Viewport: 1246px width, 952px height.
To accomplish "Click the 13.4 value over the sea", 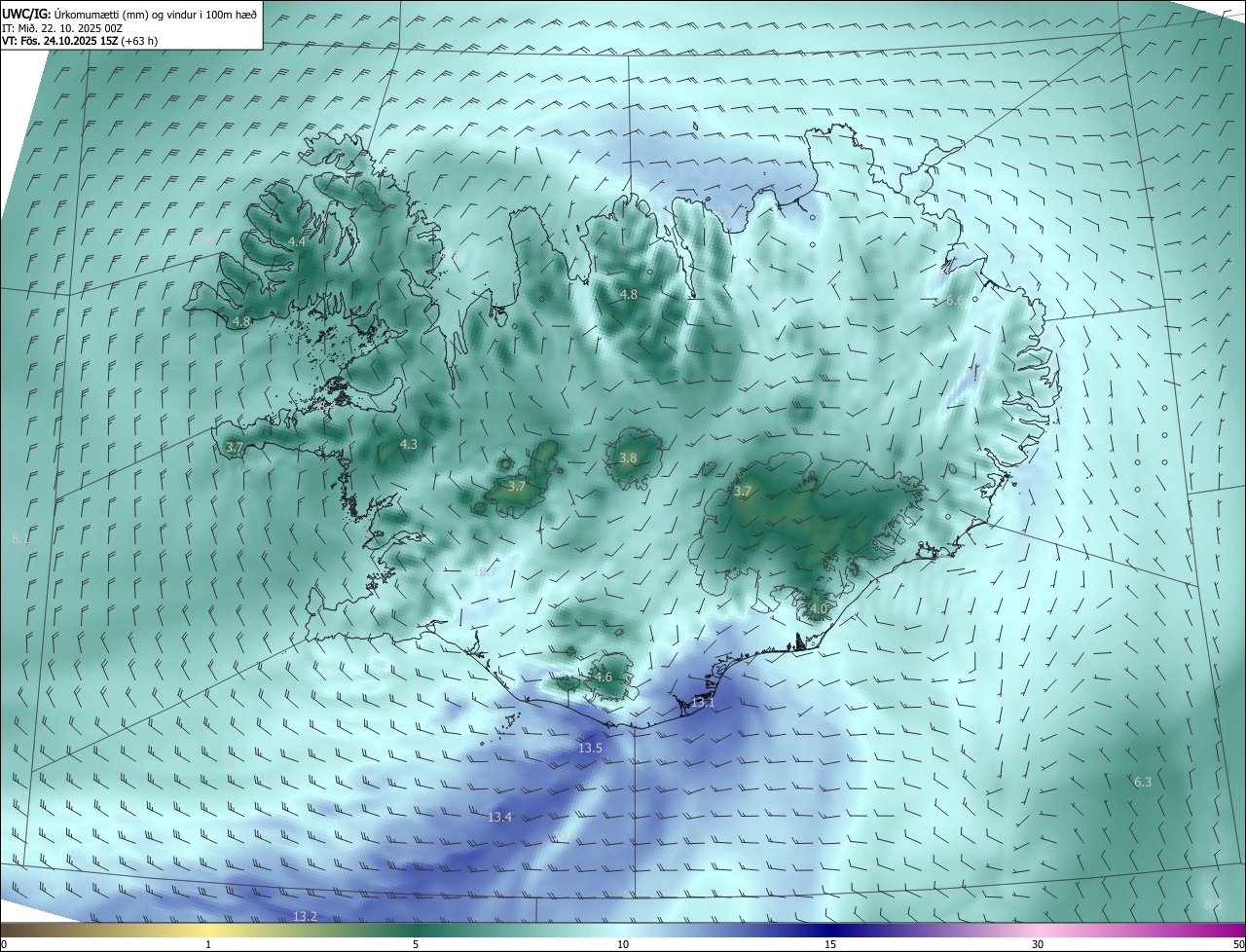I will point(499,817).
